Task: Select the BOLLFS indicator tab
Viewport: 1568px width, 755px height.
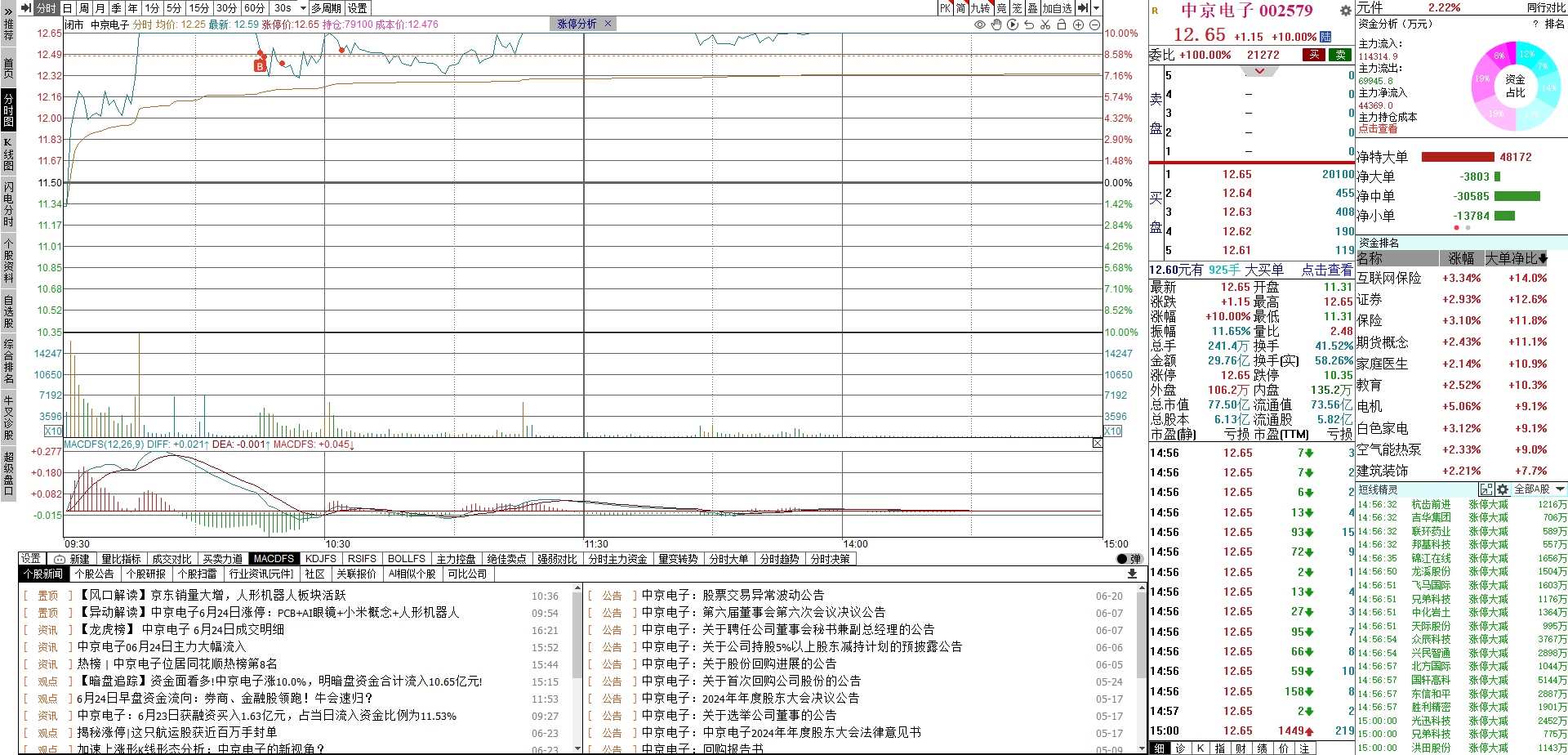Action: [407, 559]
